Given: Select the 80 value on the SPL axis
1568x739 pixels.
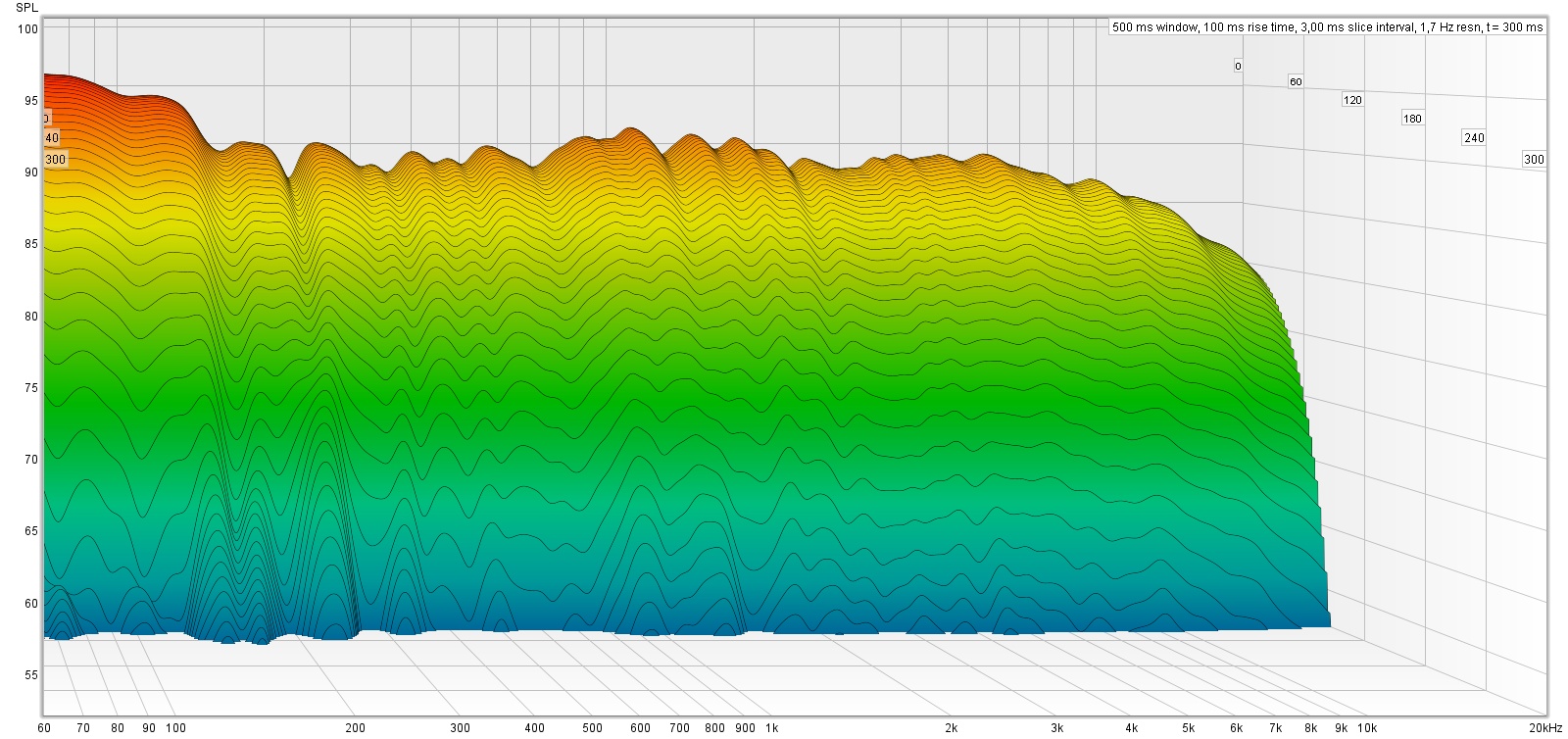Looking at the screenshot, I should pyautogui.click(x=31, y=316).
